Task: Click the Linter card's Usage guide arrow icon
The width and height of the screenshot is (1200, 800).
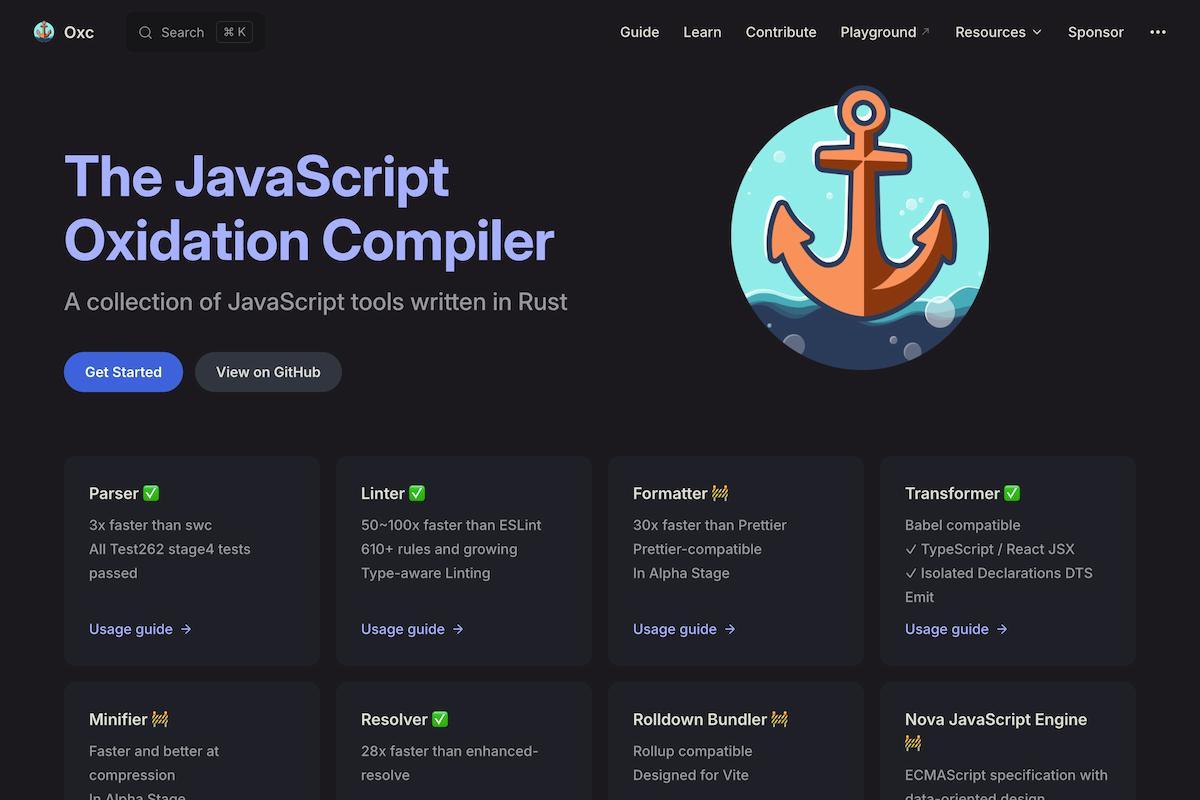Action: pos(458,629)
